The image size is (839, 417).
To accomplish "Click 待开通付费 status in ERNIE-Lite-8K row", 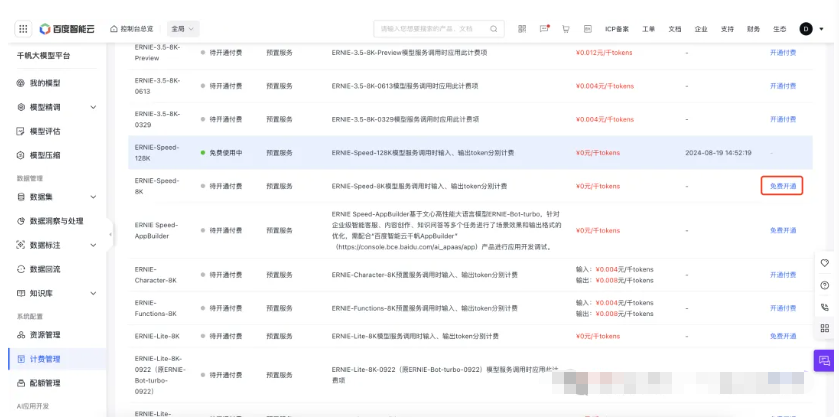I will [x=225, y=336].
